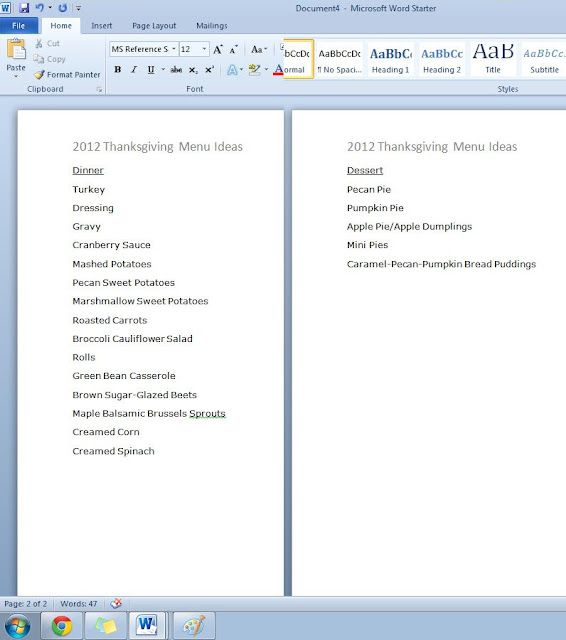This screenshot has width=566, height=640.
Task: Apply the Normal style
Action: [x=297, y=59]
